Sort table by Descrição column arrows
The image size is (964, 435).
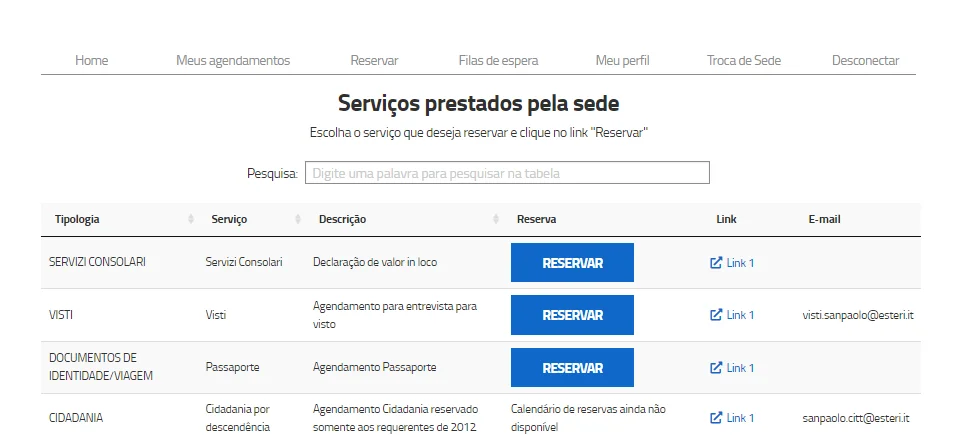click(x=496, y=219)
